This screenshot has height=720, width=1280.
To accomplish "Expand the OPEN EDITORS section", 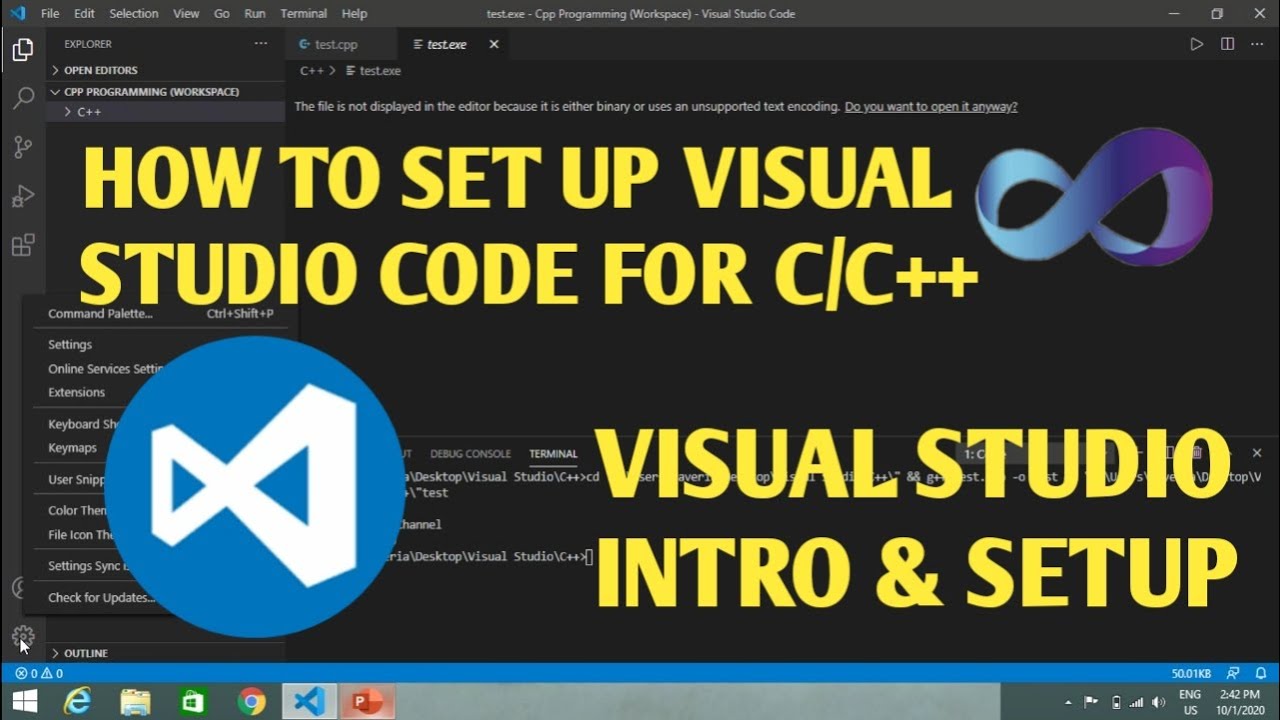I will [x=99, y=70].
